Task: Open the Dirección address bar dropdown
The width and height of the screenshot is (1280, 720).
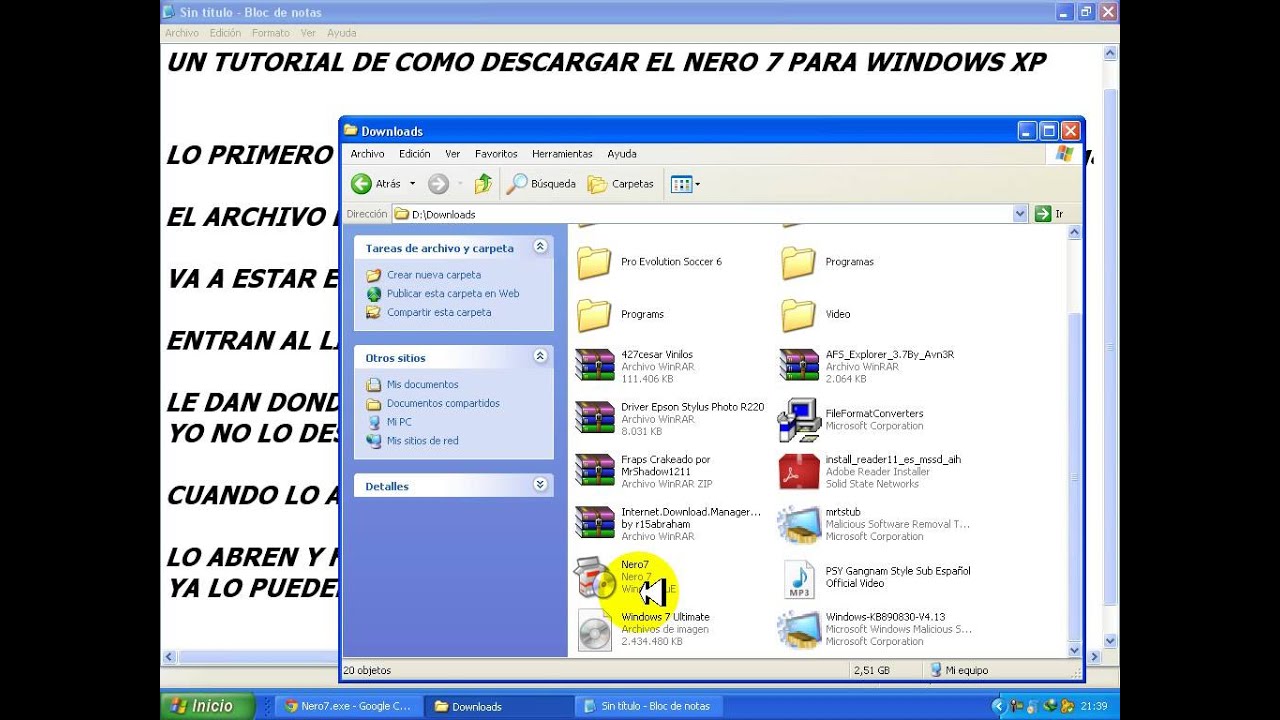Action: pos(1020,214)
